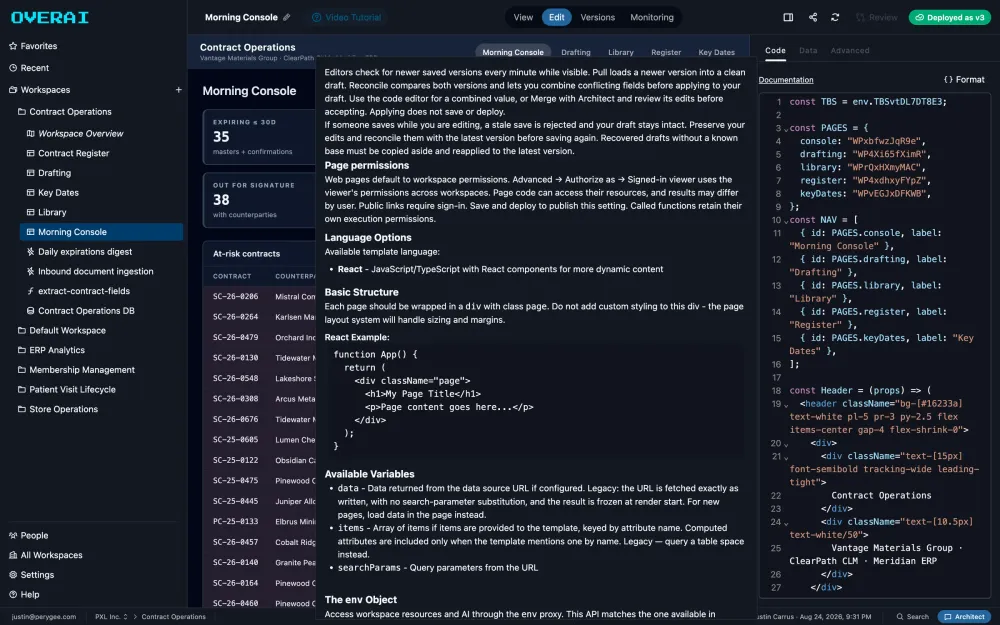The width and height of the screenshot is (1000, 625).
Task: Select Morning Console in the sidebar
Action: (101, 232)
